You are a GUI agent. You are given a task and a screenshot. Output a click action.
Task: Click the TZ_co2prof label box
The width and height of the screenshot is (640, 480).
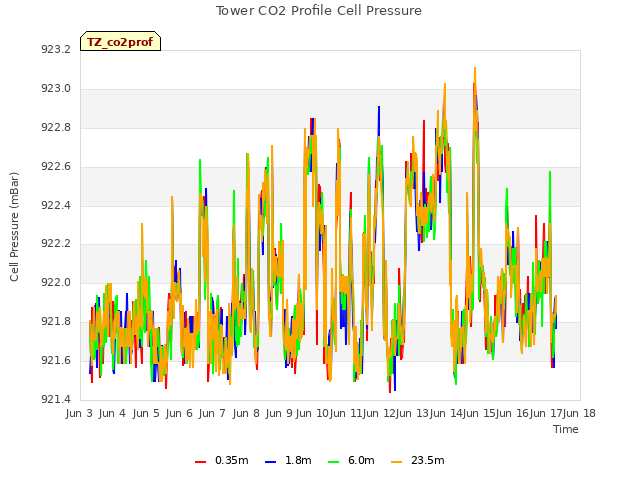(x=120, y=41)
